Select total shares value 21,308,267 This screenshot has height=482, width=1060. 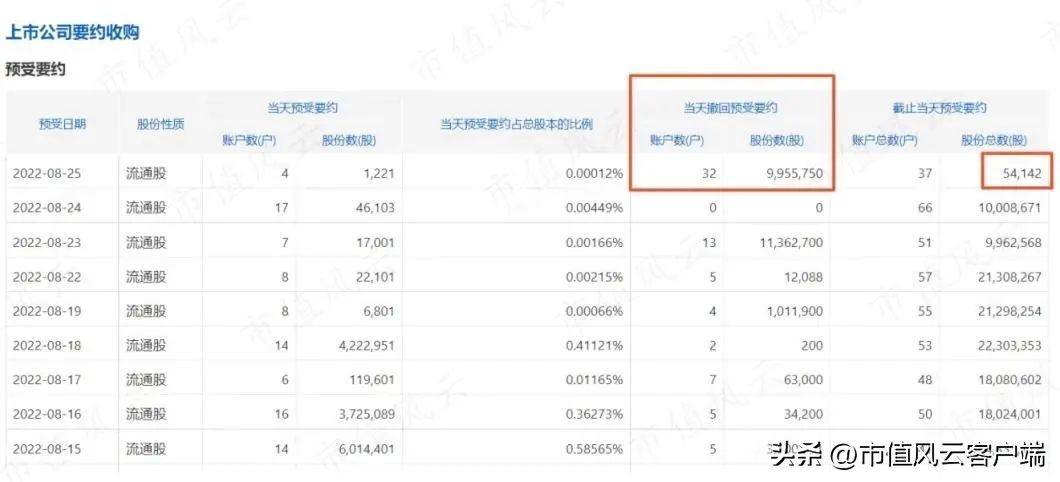click(1009, 276)
